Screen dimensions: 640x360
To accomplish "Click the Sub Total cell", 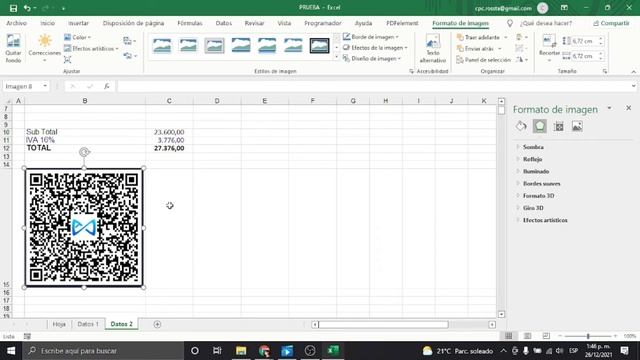I will pyautogui.click(x=85, y=132).
